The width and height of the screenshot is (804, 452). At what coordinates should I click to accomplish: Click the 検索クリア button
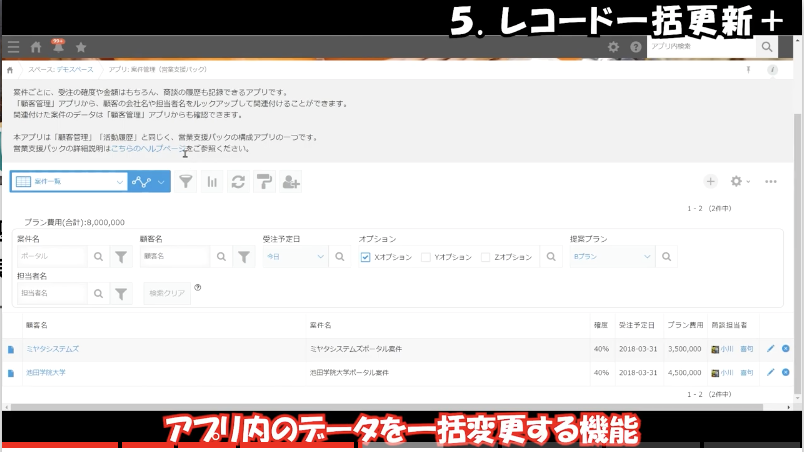tap(167, 293)
